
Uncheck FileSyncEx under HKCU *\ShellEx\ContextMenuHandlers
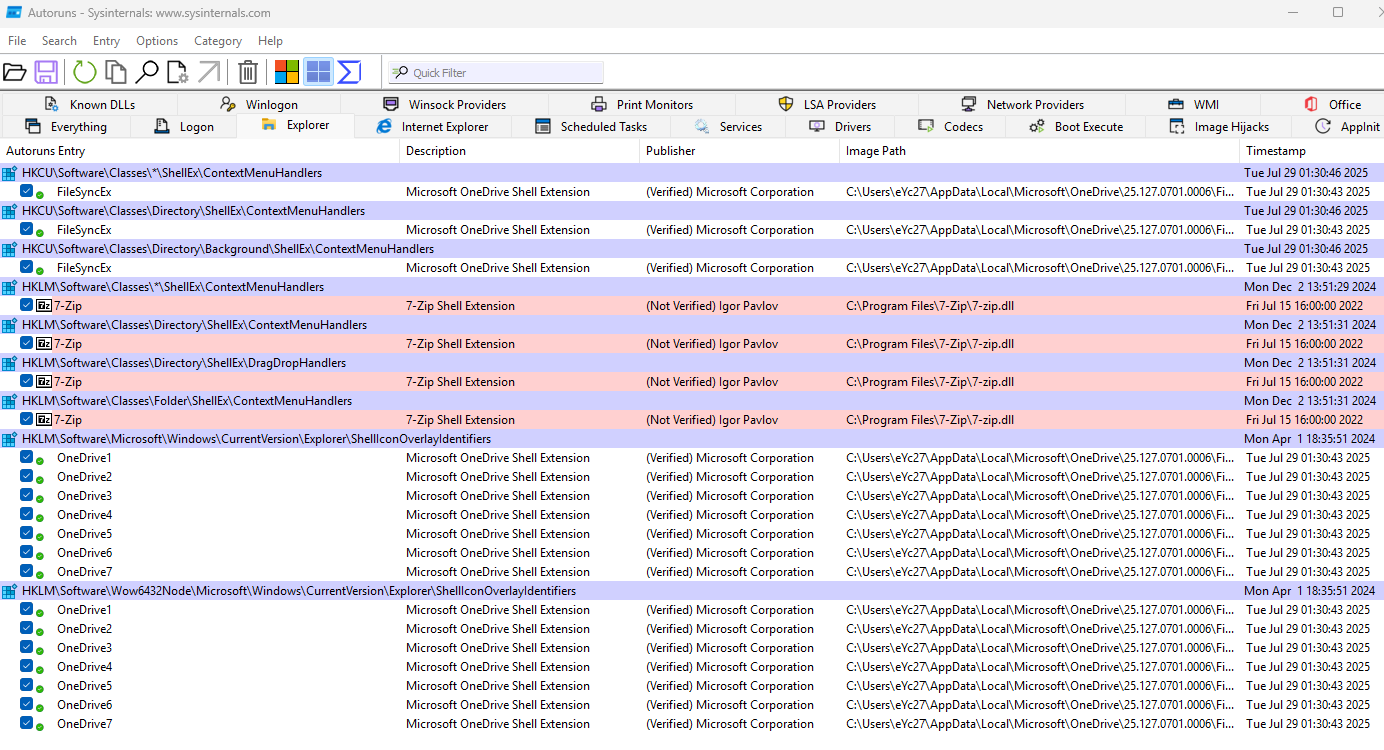pos(26,191)
